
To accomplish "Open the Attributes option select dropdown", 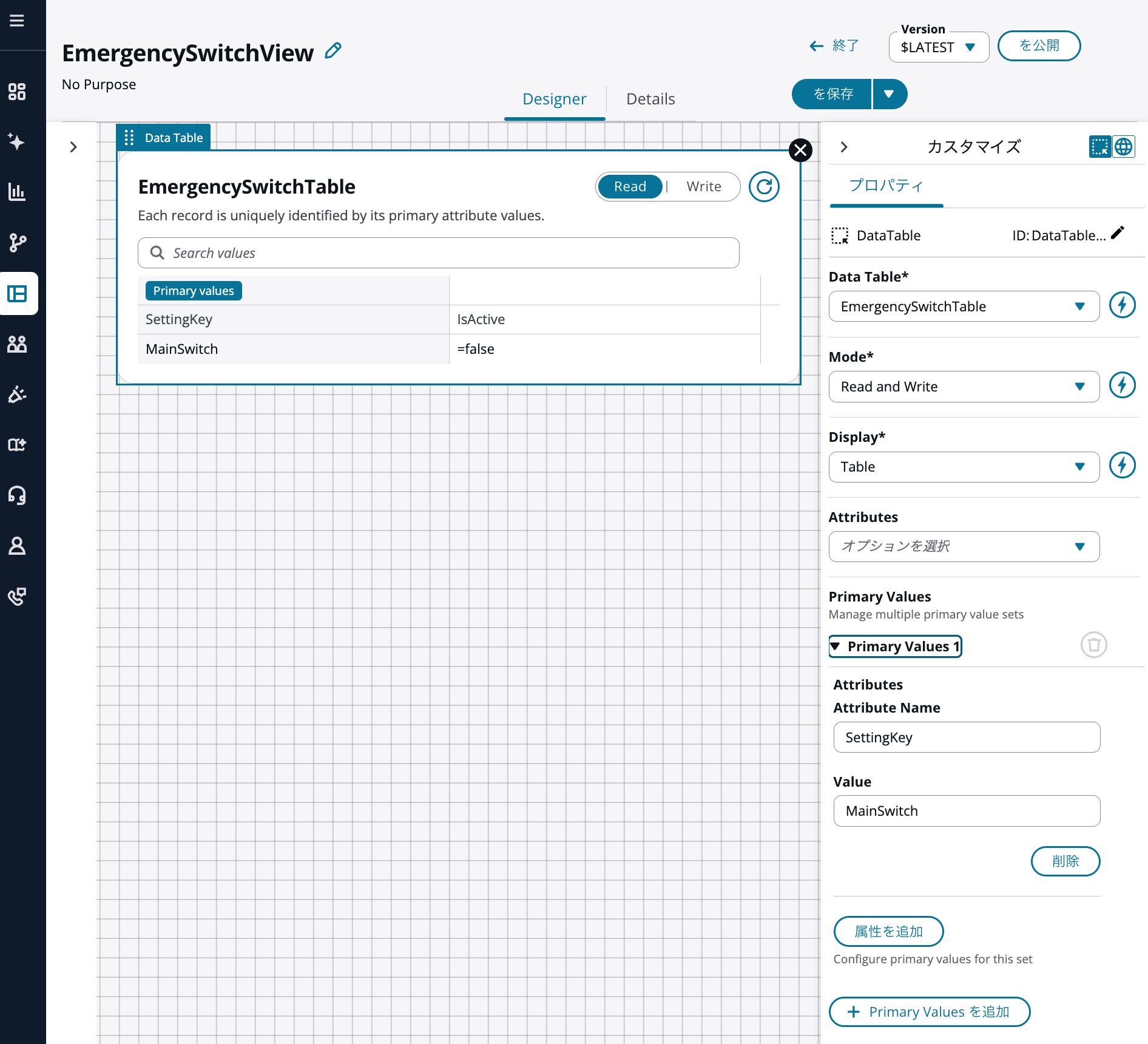I will coord(964,546).
